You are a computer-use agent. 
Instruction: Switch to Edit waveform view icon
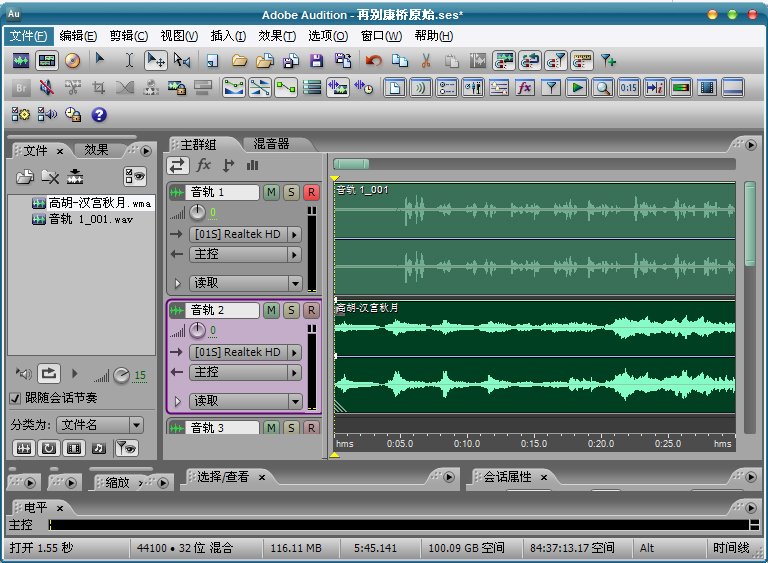pyautogui.click(x=21, y=61)
